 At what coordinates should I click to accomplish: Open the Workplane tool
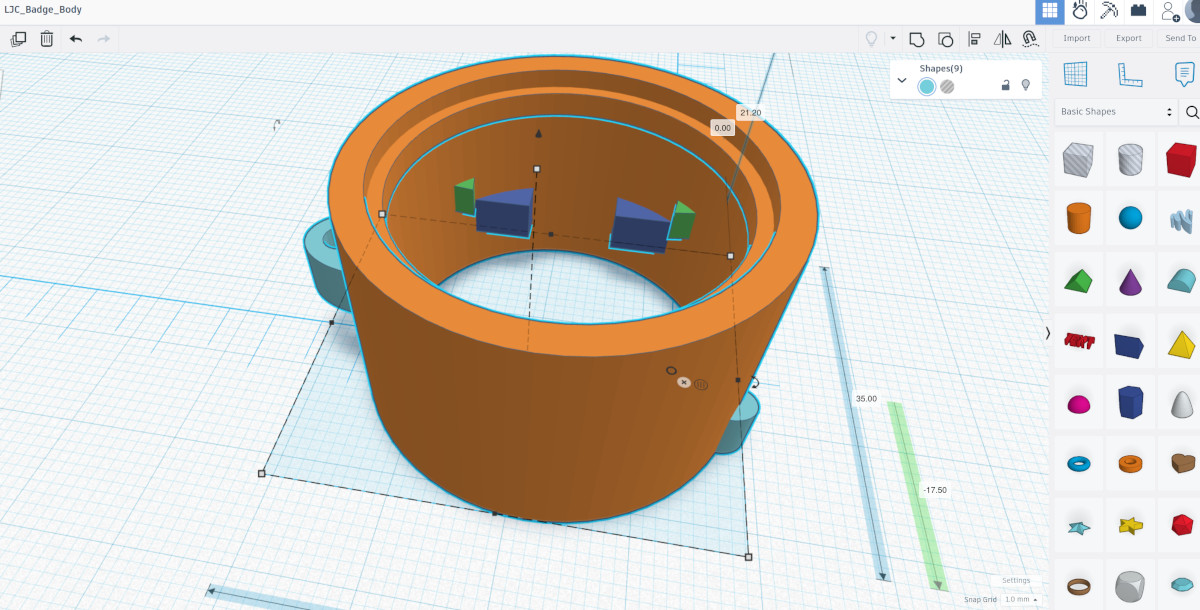click(1076, 75)
